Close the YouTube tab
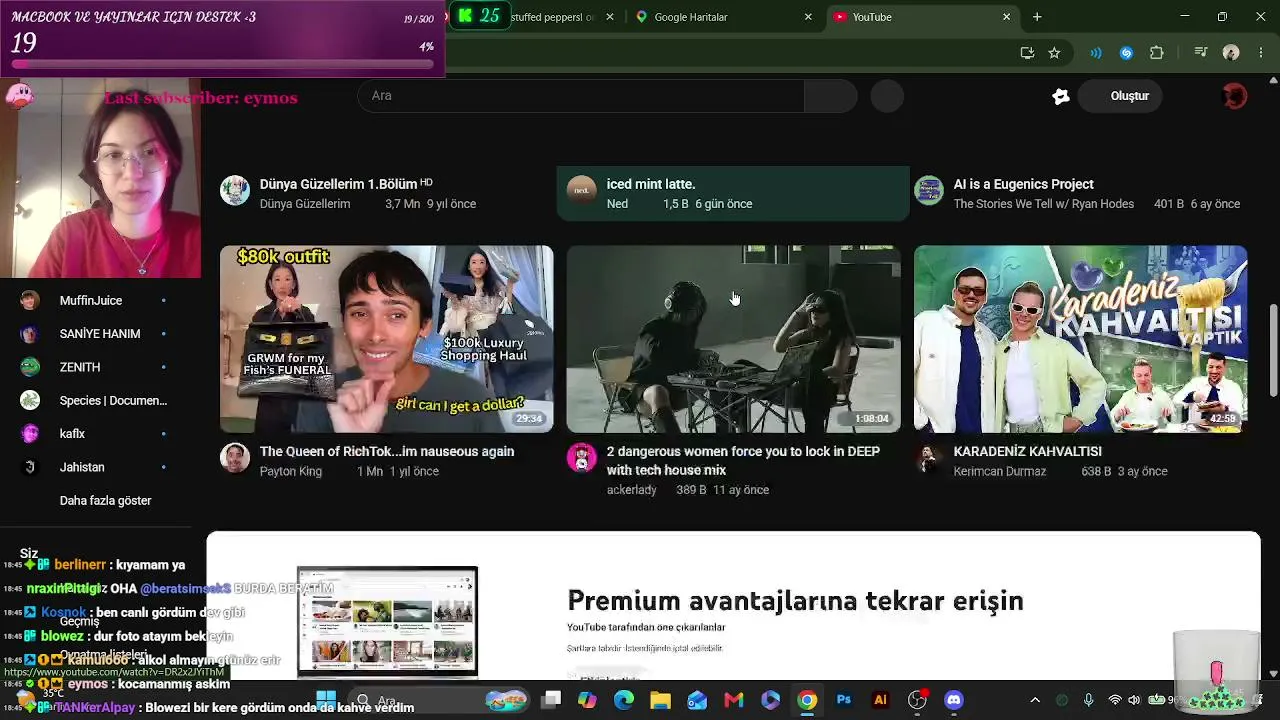 click(1007, 17)
